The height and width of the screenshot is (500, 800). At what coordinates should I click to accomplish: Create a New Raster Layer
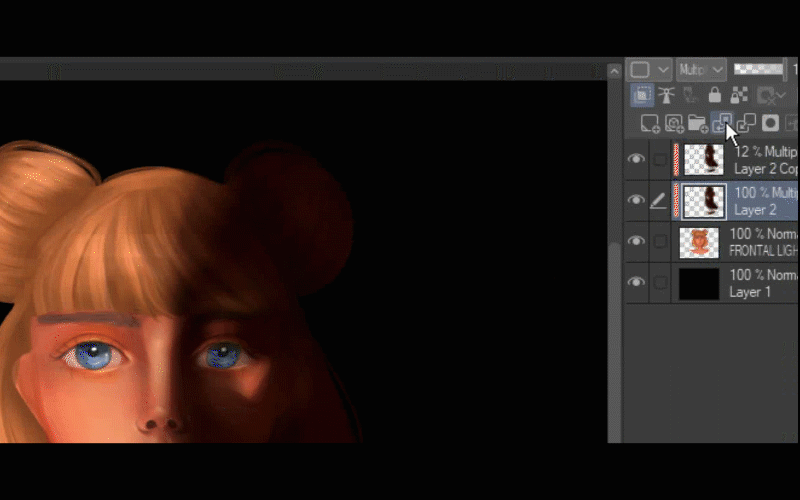[650, 124]
